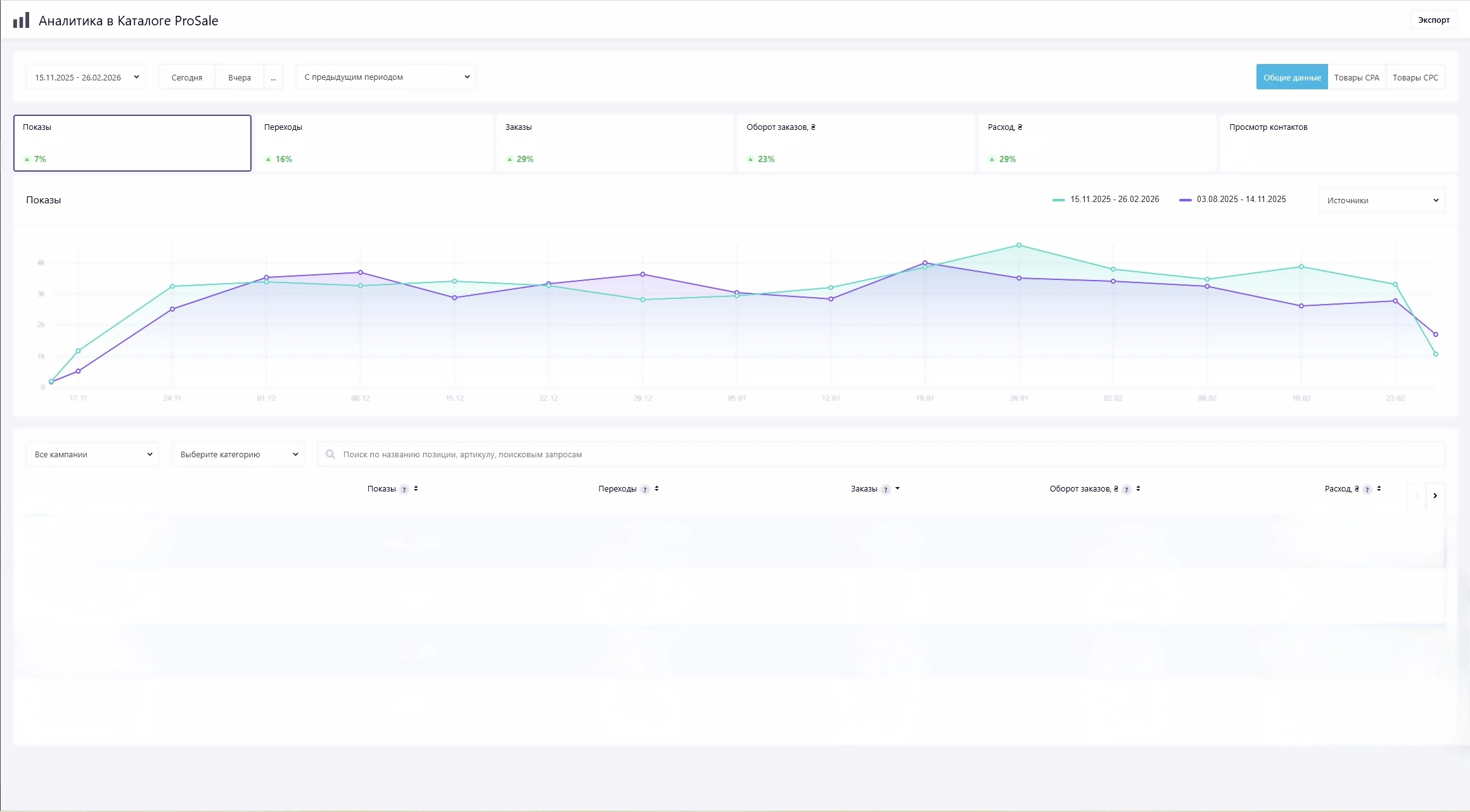Click the help icon beside Заказы column

(x=886, y=489)
